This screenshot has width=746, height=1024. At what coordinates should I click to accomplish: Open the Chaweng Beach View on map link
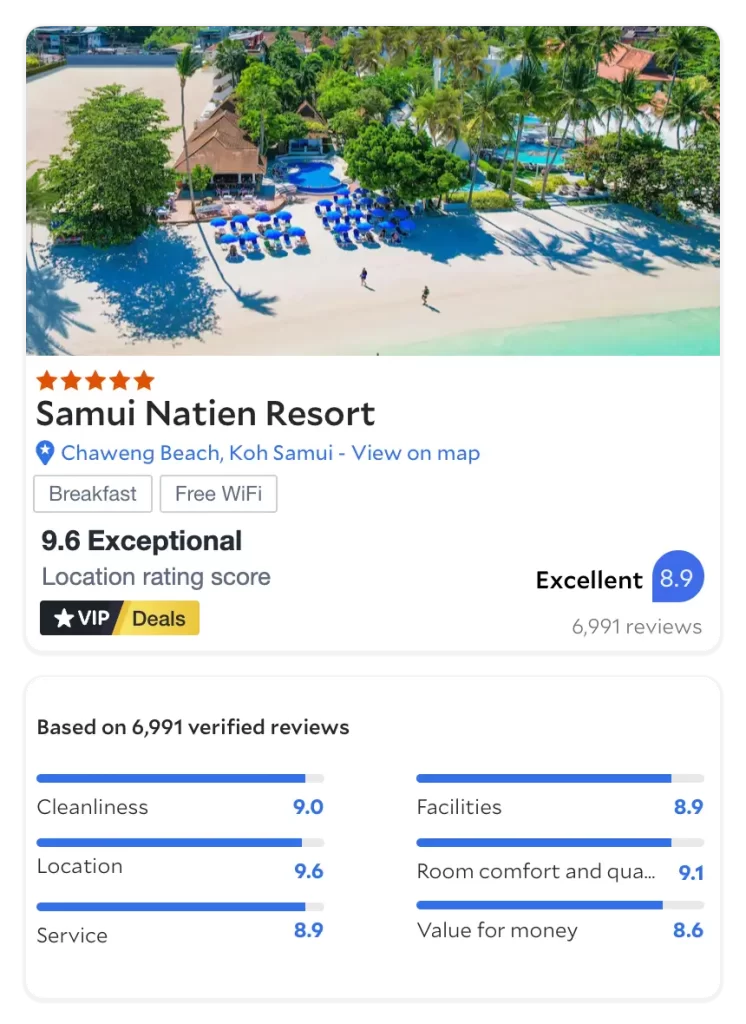[270, 453]
